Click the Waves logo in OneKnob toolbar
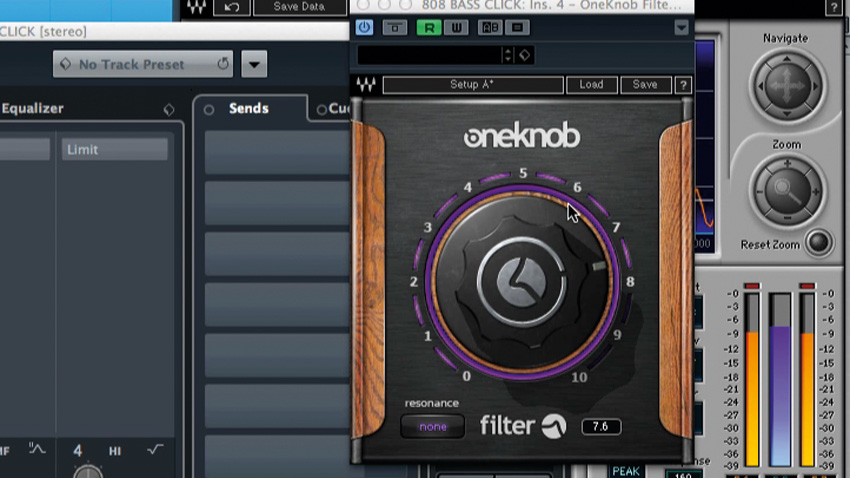The width and height of the screenshot is (850, 478). pos(366,85)
